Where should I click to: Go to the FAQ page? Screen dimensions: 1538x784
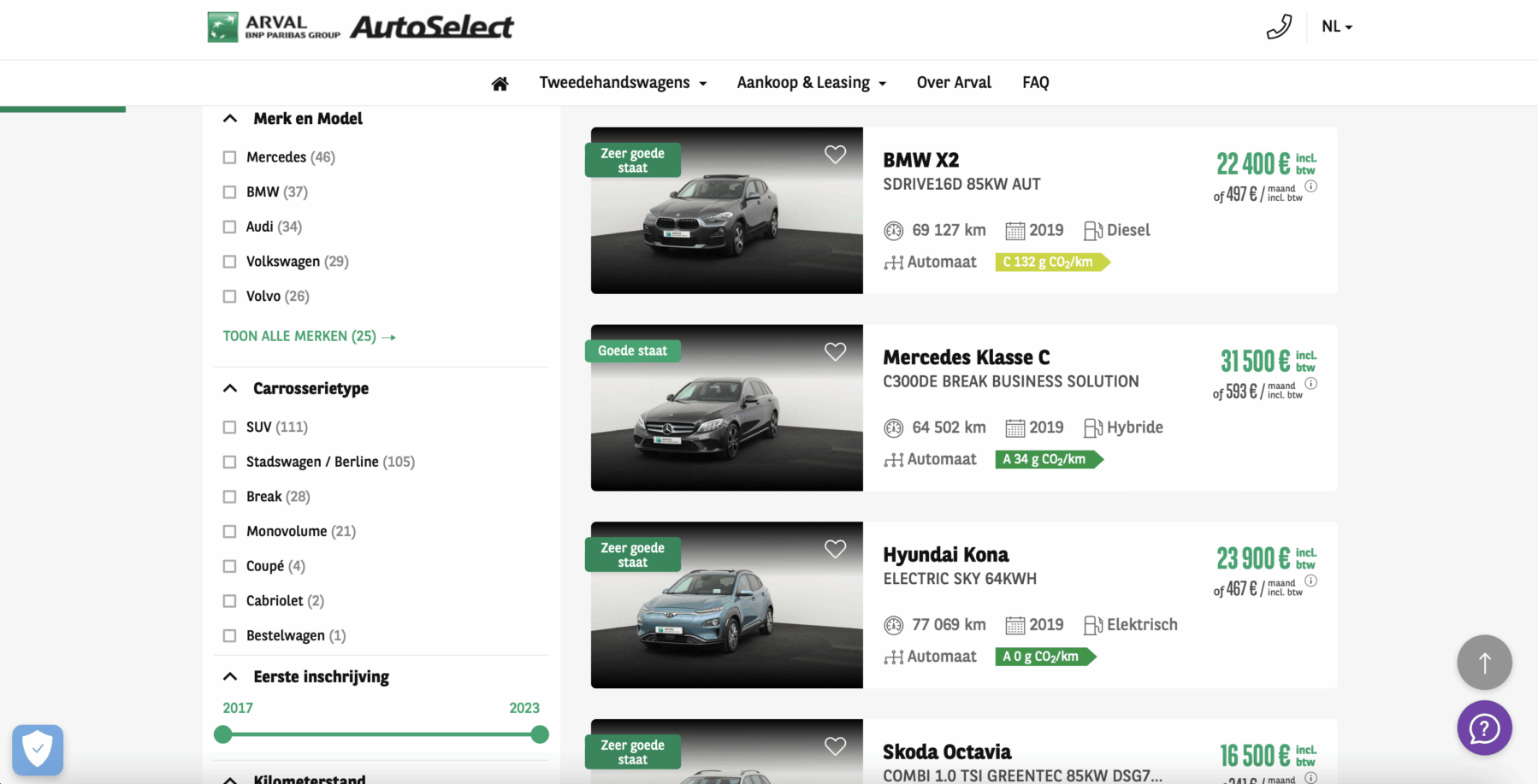click(x=1035, y=83)
